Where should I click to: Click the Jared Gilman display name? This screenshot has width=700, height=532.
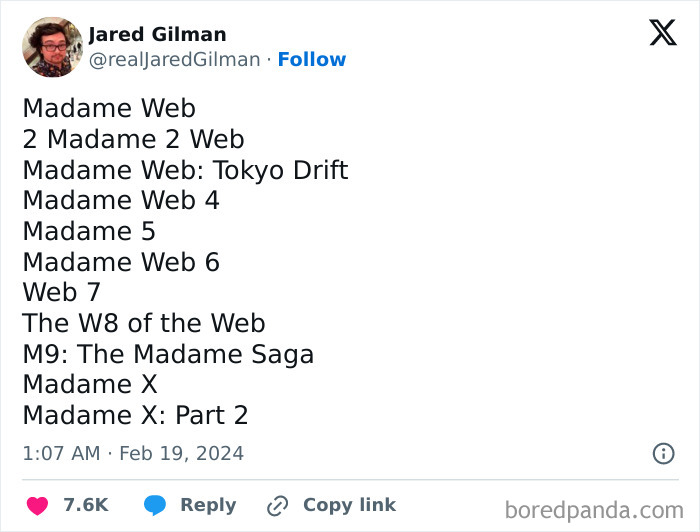pyautogui.click(x=157, y=34)
